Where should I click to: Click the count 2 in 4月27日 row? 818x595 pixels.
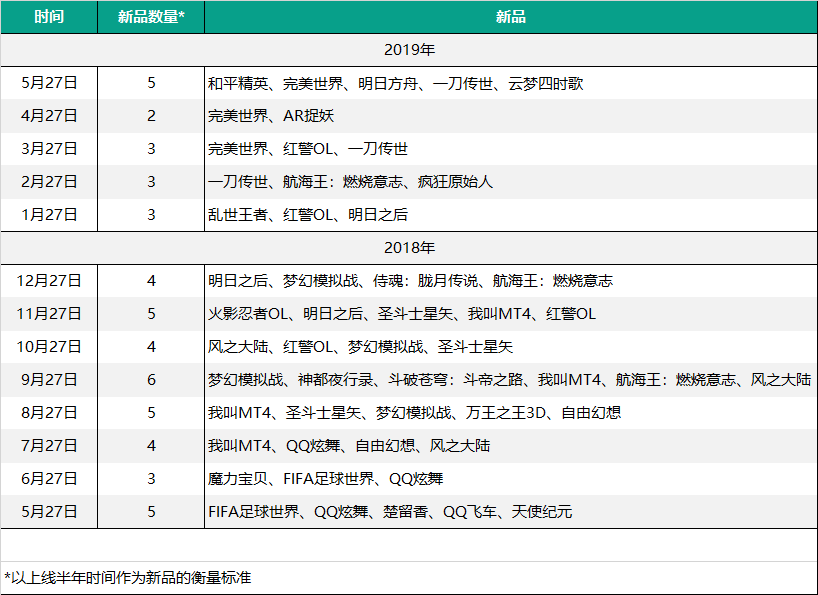click(x=151, y=116)
